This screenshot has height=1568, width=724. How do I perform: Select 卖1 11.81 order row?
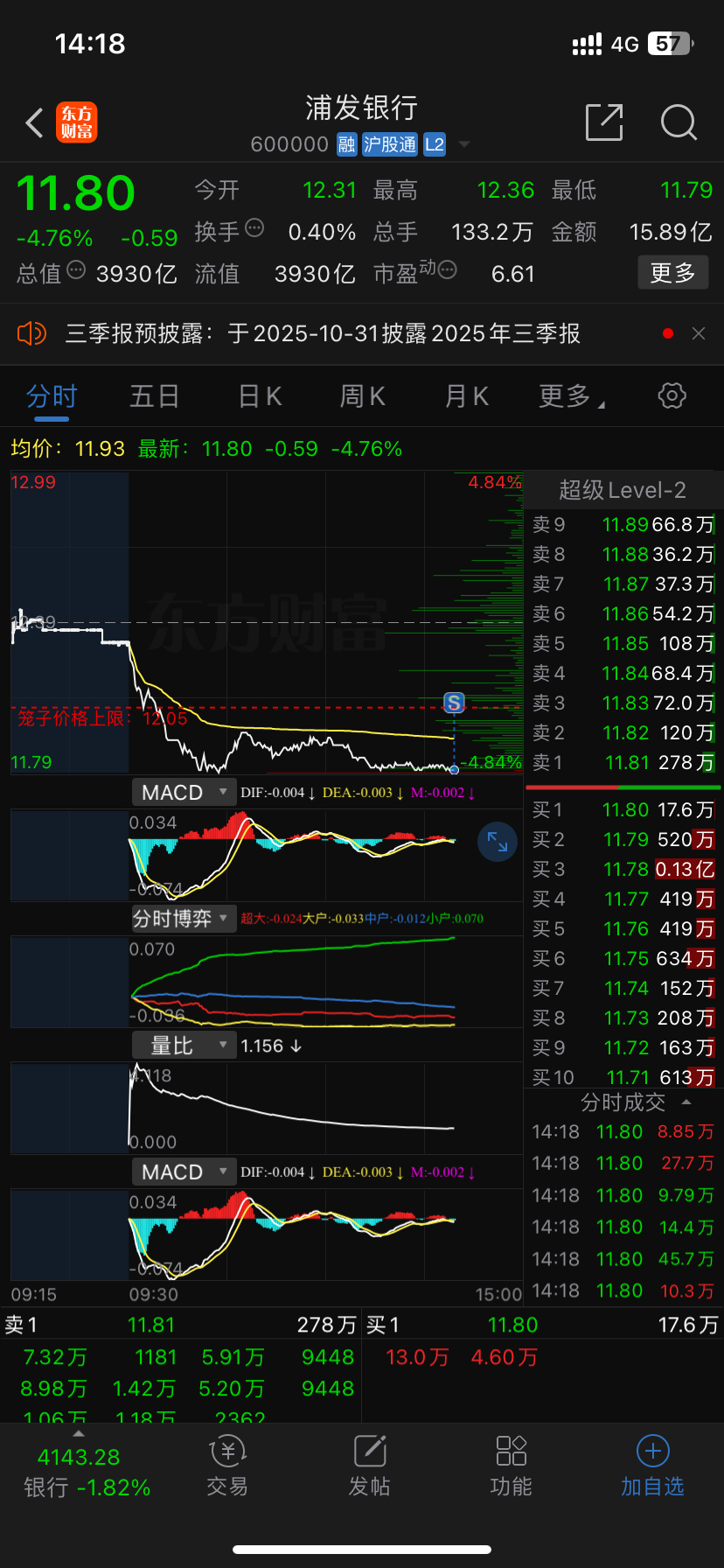[x=623, y=762]
